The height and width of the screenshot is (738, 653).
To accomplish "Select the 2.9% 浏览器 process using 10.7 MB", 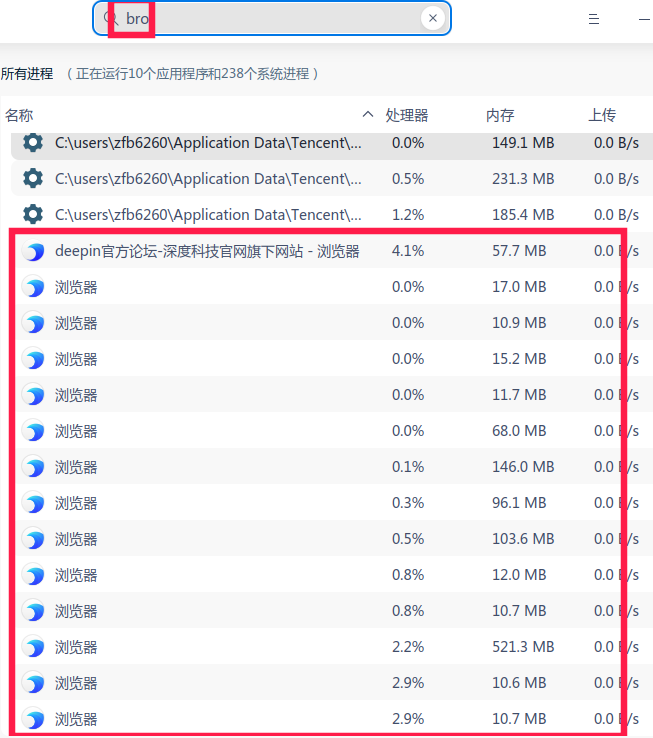I will click(332, 719).
